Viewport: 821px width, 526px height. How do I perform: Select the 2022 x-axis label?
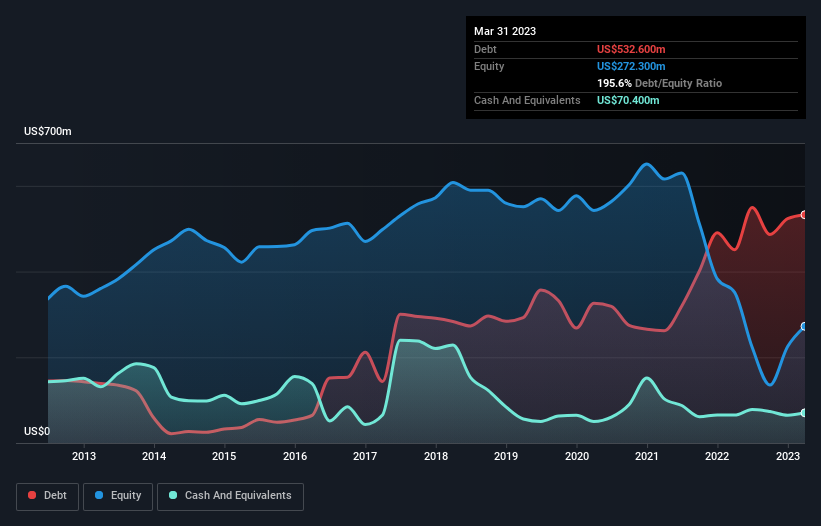717,456
